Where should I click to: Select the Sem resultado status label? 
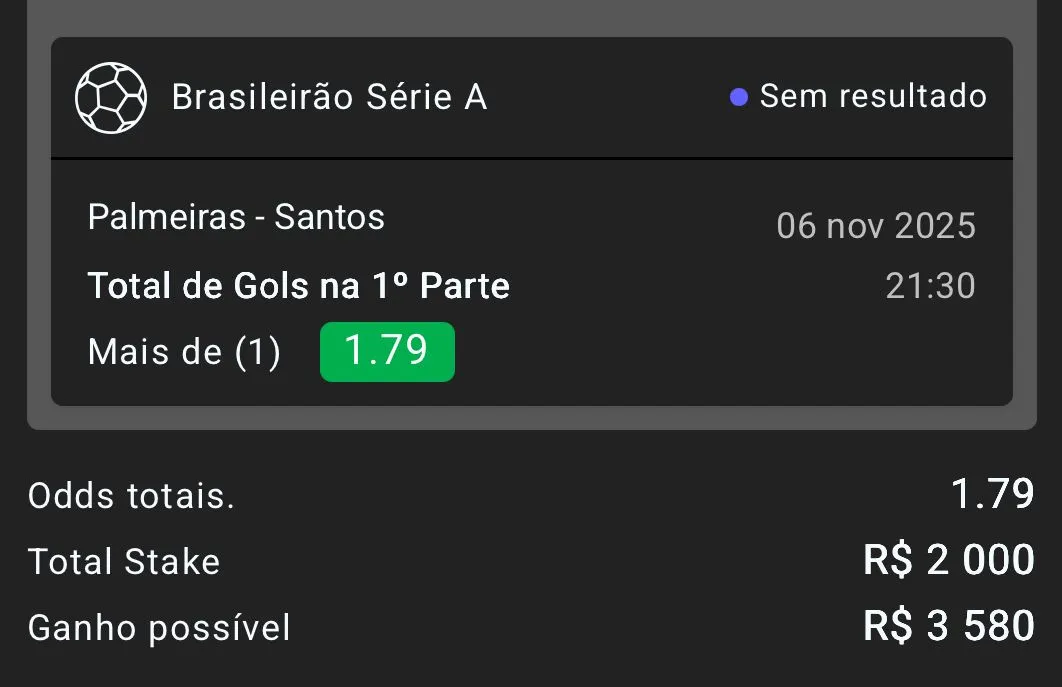tap(873, 96)
